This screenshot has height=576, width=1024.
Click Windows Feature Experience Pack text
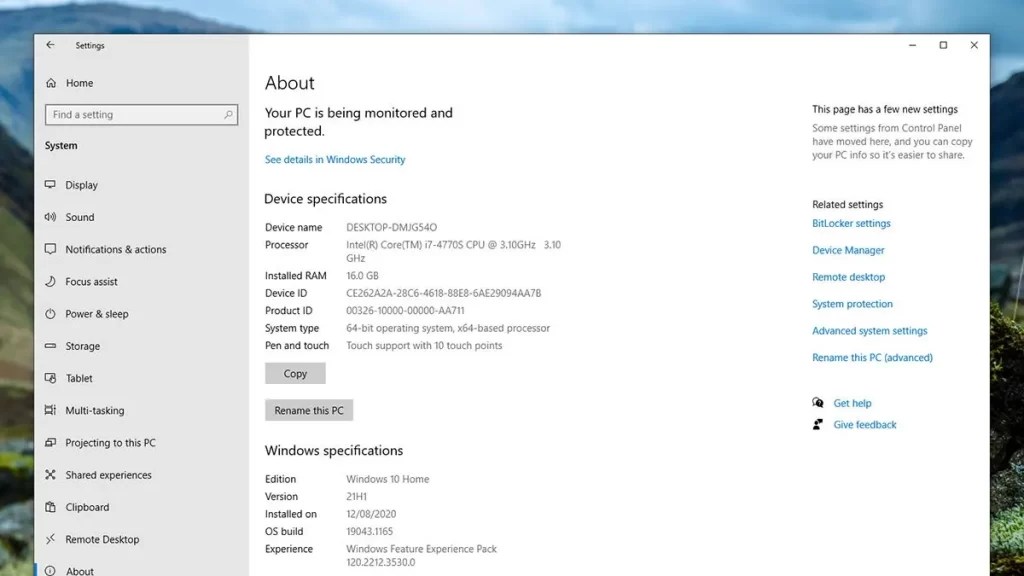point(421,555)
